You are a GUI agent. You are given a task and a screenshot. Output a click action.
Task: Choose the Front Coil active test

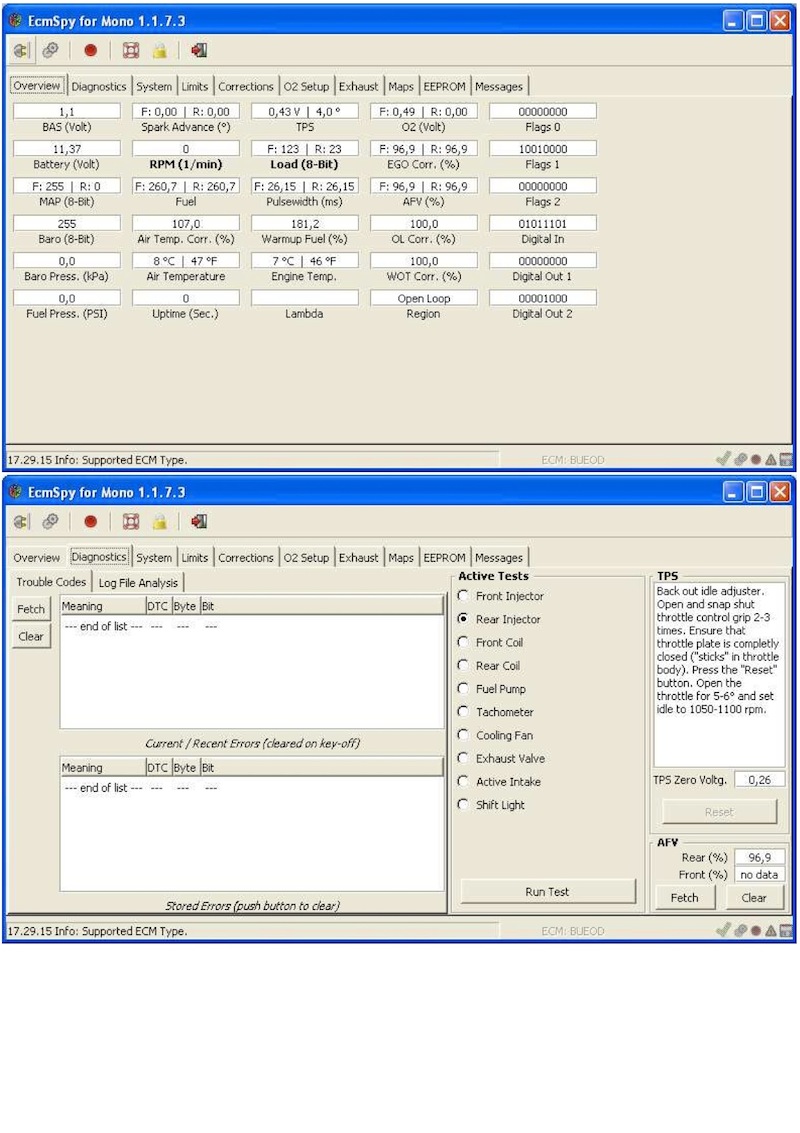463,642
